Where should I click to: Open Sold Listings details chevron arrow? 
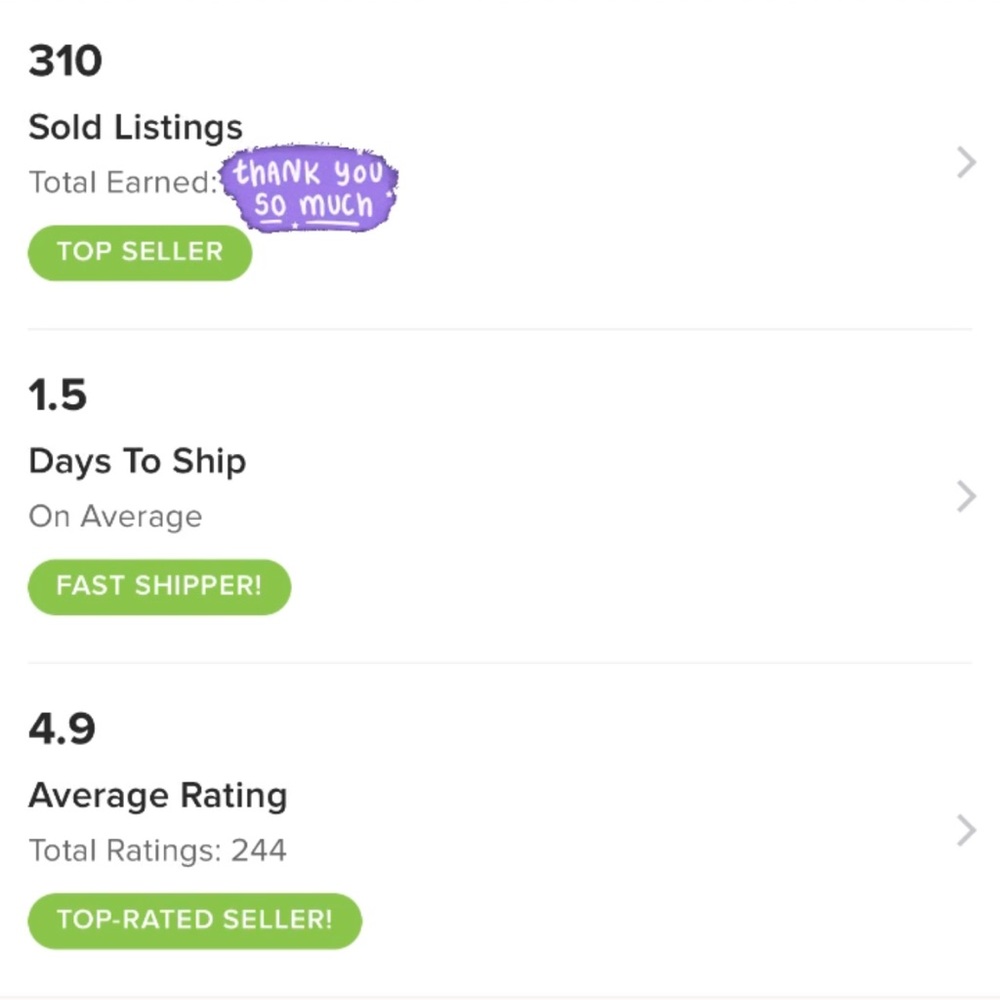coord(965,162)
